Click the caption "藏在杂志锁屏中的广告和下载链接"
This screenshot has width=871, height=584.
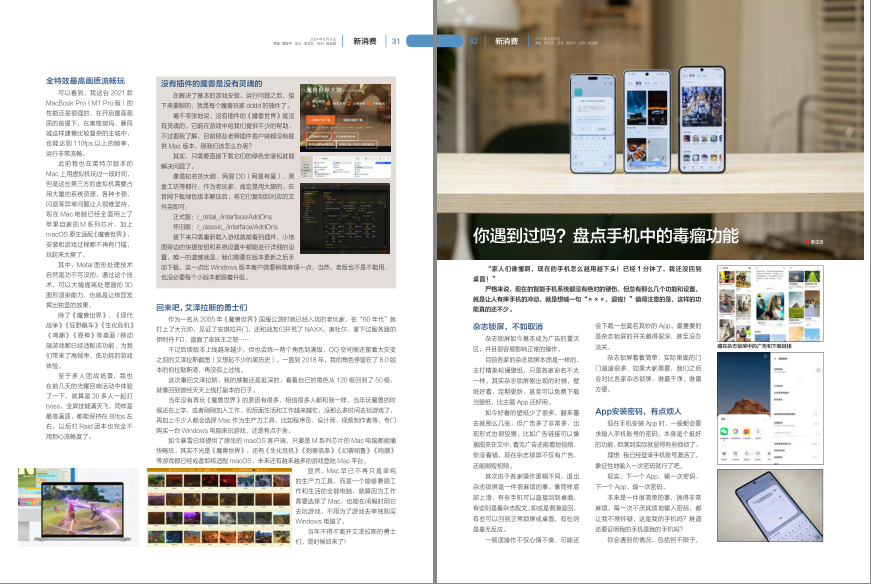754,346
